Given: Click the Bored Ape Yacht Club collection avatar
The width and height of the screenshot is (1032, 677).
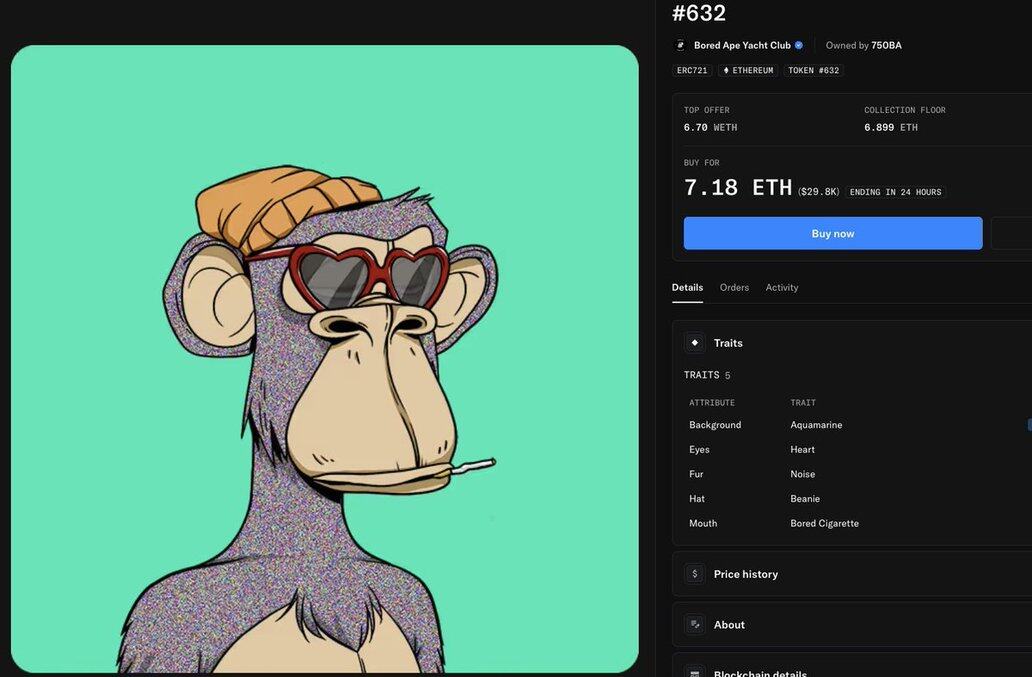Looking at the screenshot, I should click(681, 45).
